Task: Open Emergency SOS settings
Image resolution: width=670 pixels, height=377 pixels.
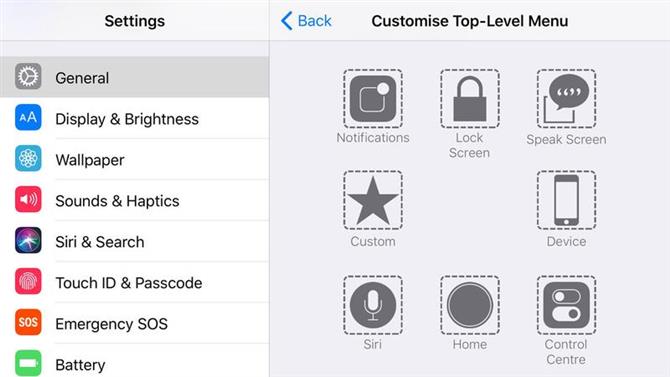Action: pyautogui.click(x=135, y=324)
